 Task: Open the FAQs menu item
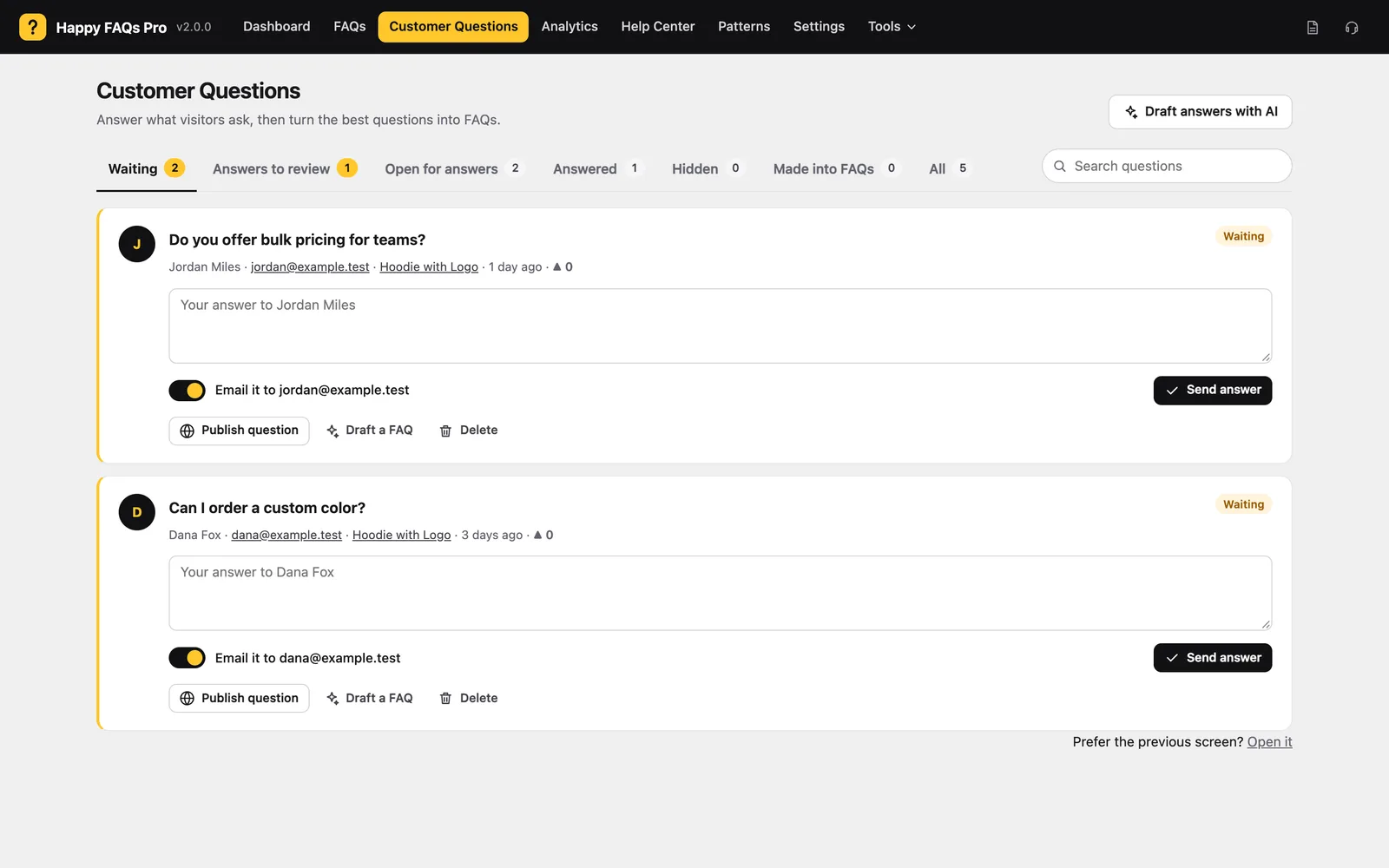[350, 27]
